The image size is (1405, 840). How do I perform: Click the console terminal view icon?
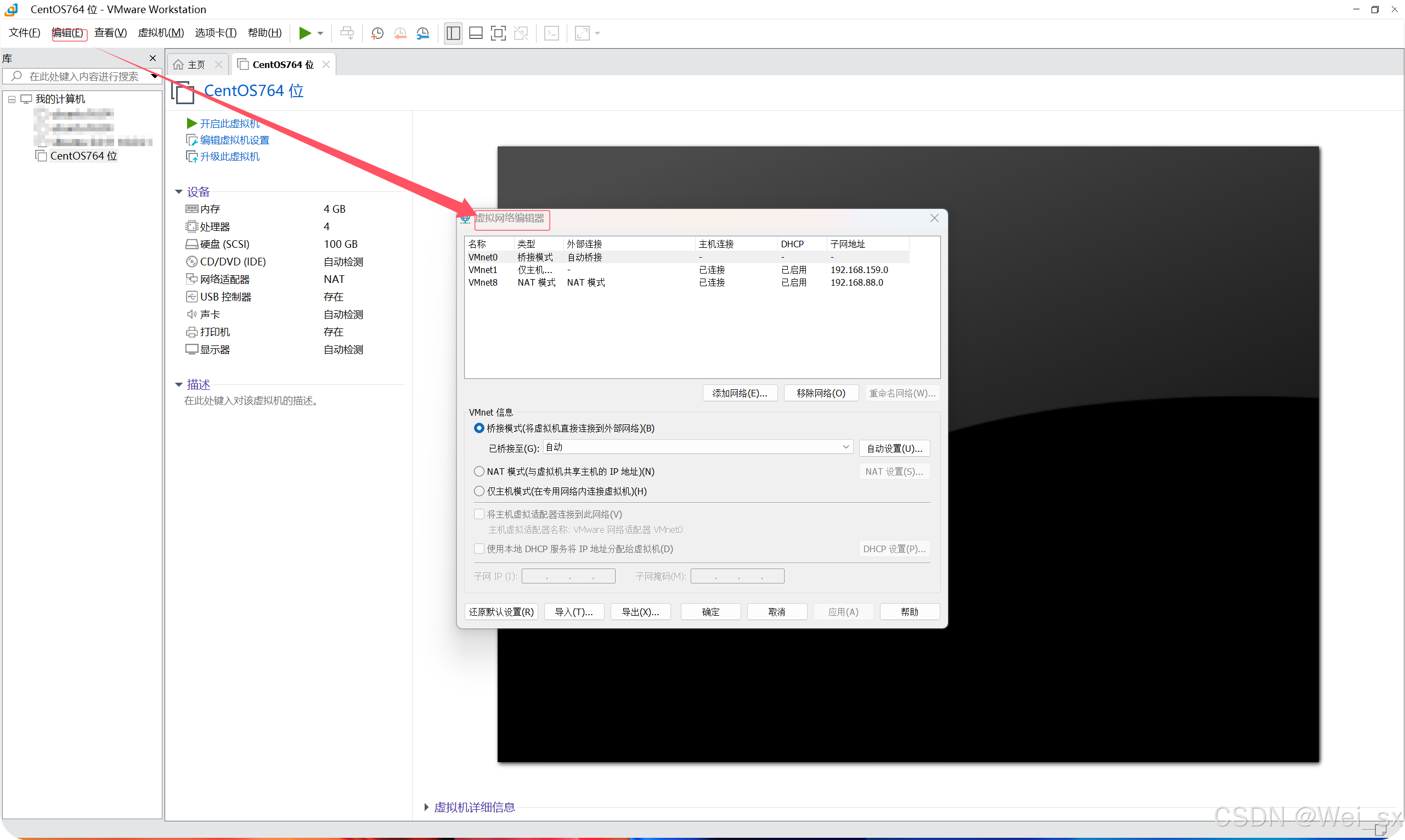point(551,33)
